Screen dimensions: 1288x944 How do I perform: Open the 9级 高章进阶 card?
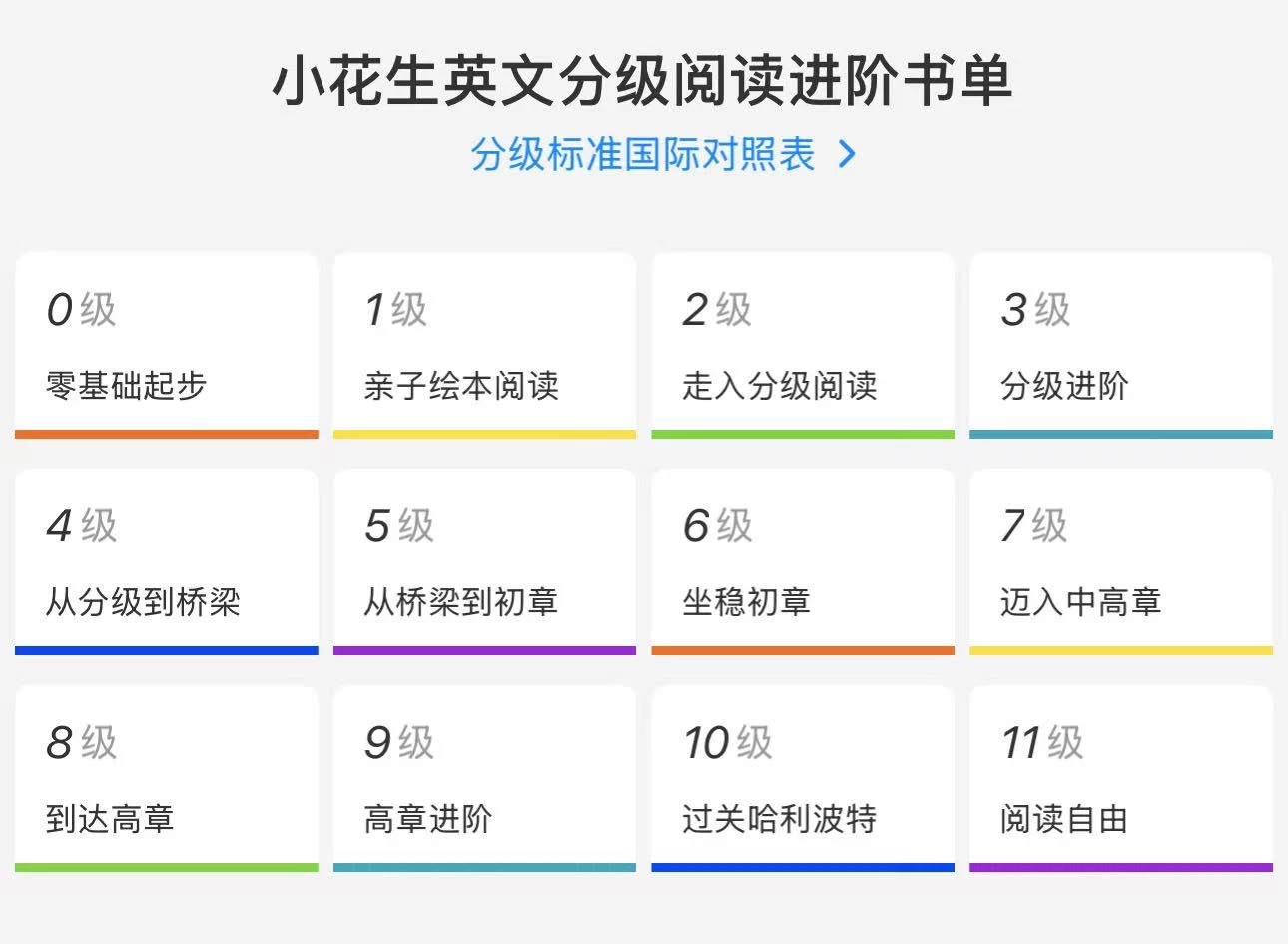coord(484,779)
